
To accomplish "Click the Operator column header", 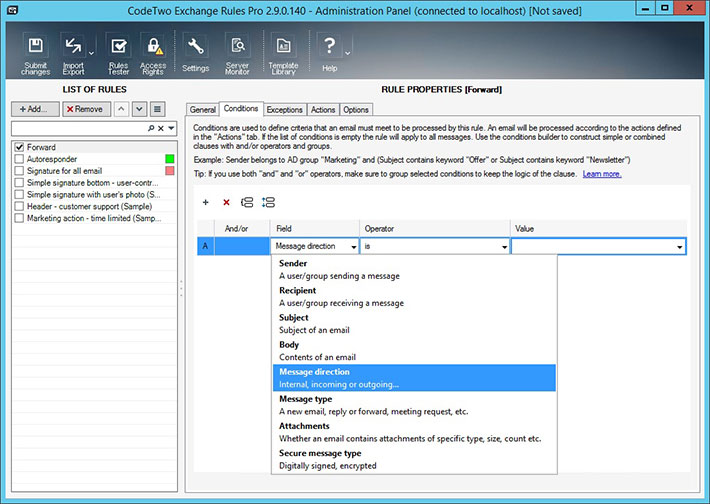I will (x=435, y=229).
